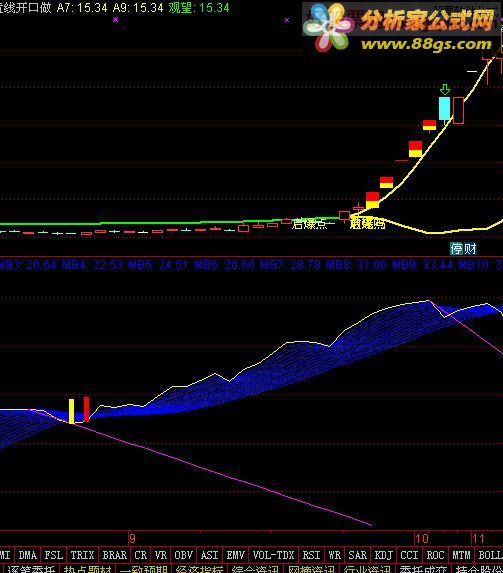
Task: Open the SAR indicator tab
Action: pos(358,555)
